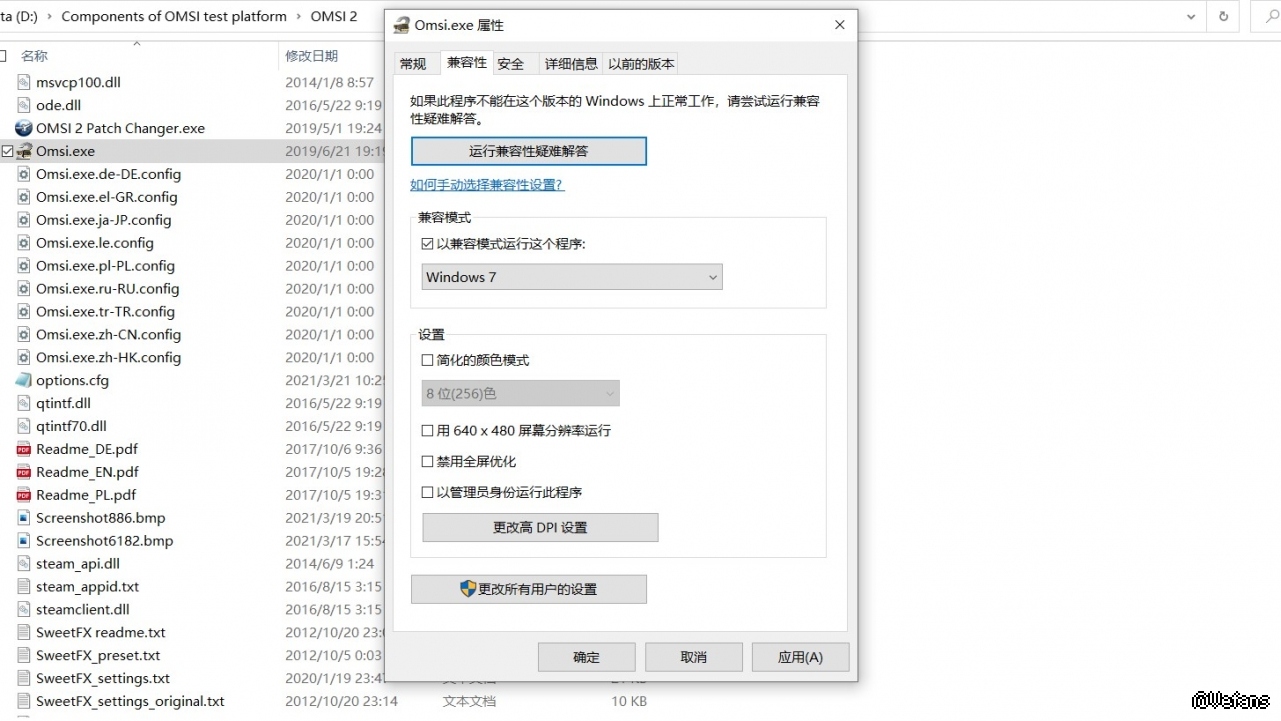
Task: Click the '更改所有用户的设置' button
Action: click(x=529, y=589)
